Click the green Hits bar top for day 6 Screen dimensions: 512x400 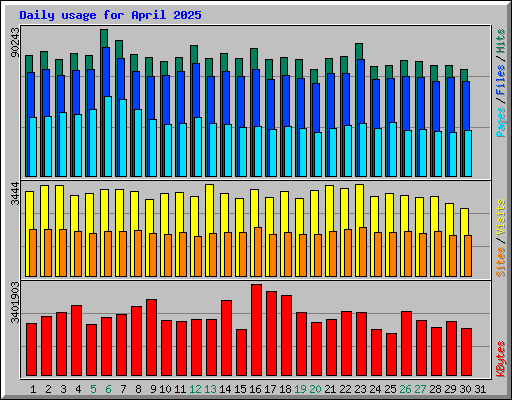pyautogui.click(x=104, y=38)
